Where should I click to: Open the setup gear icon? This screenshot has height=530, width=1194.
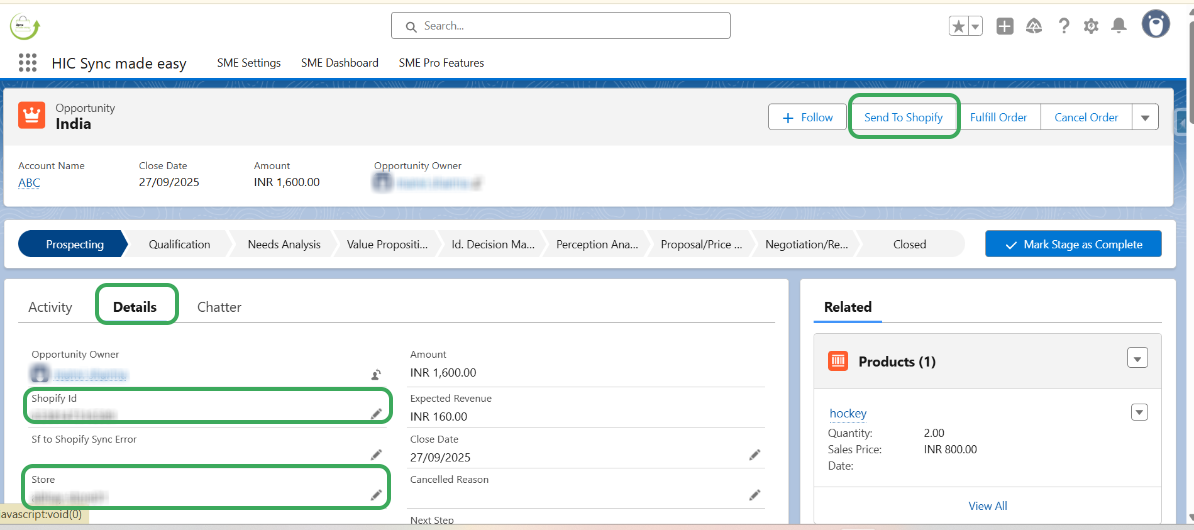click(1091, 27)
